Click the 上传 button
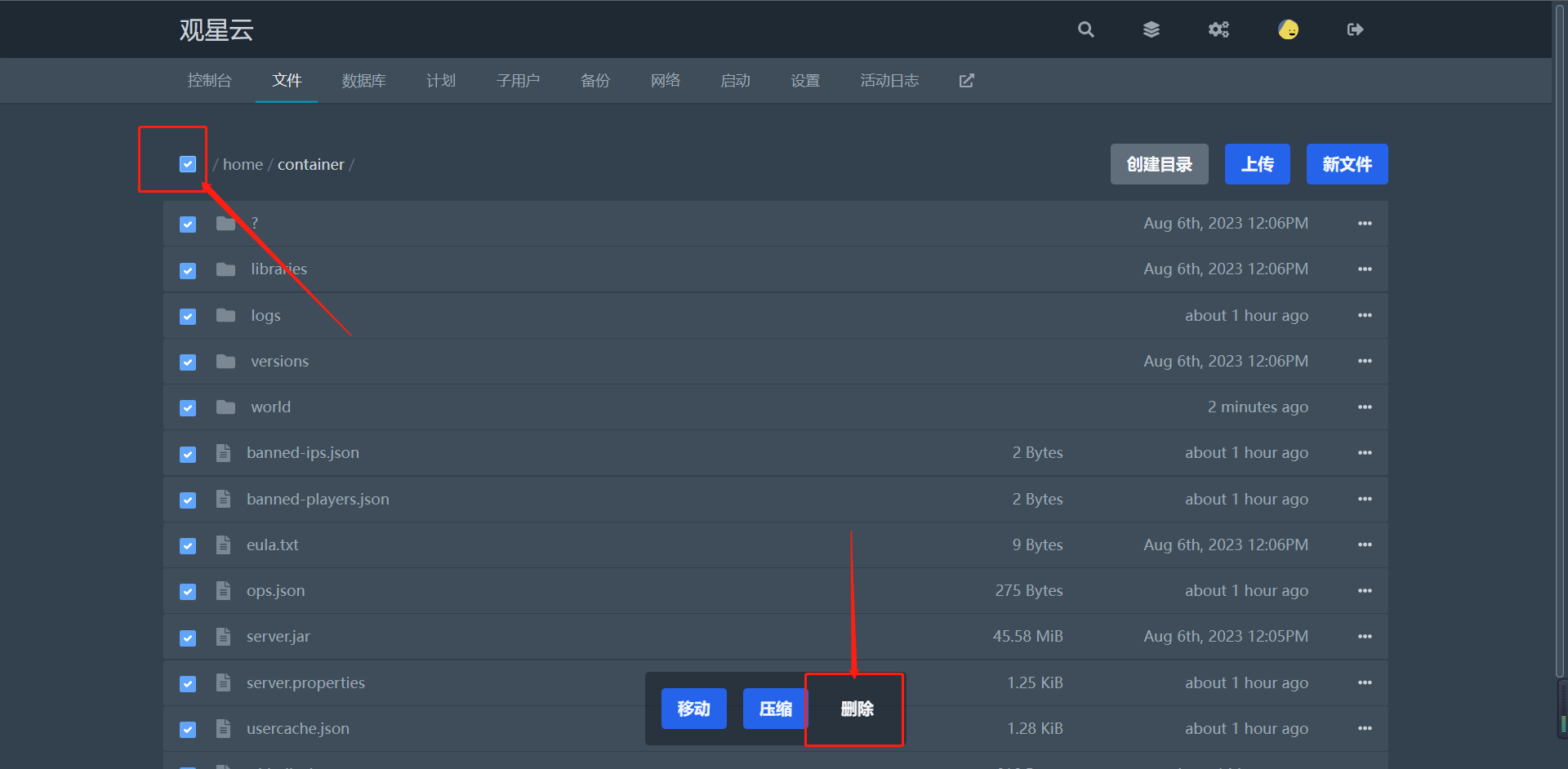The image size is (1568, 769). (x=1258, y=164)
